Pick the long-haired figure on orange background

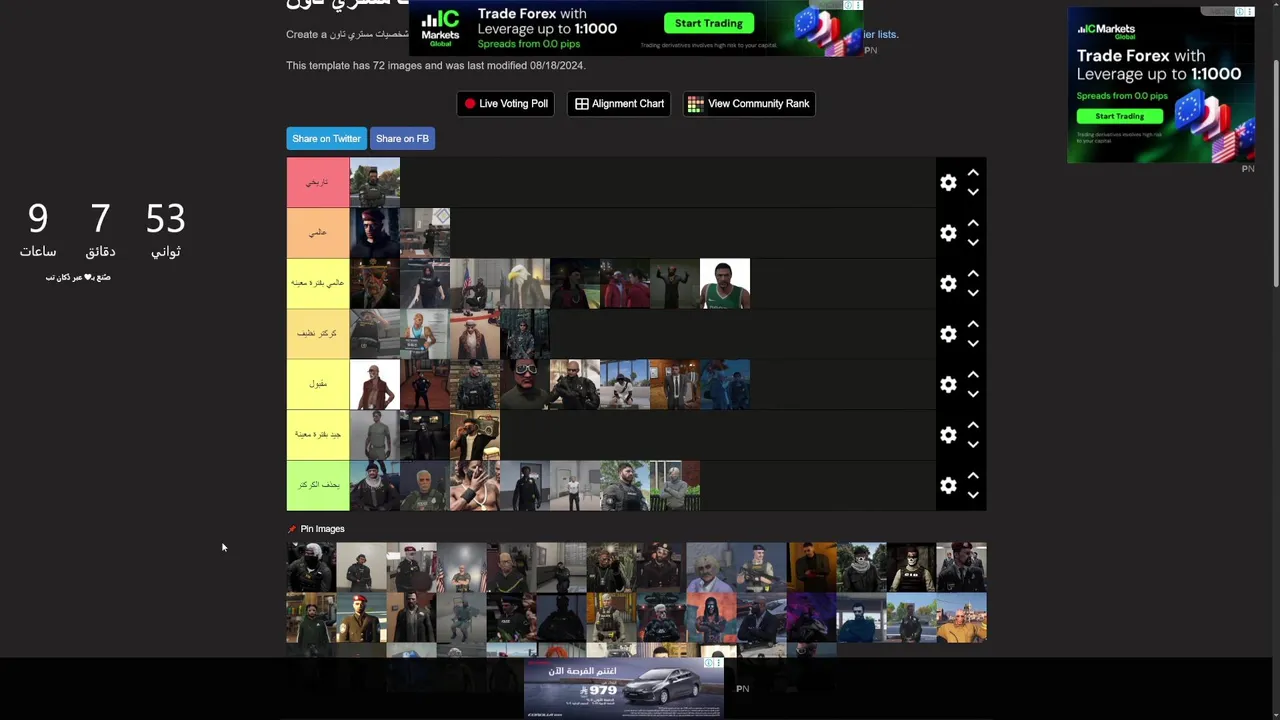[711, 617]
